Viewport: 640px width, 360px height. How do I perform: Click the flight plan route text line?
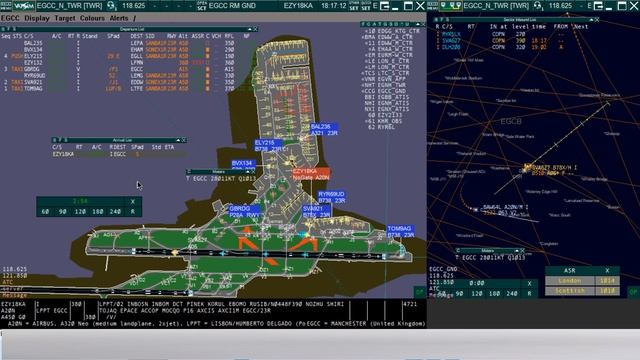[223, 304]
